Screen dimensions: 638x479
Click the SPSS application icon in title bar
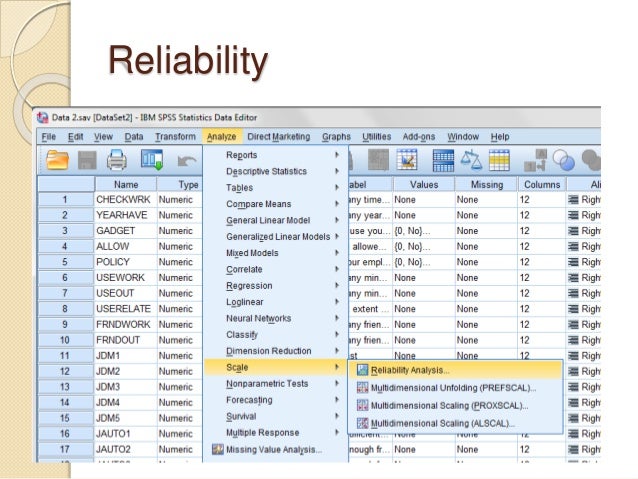(x=42, y=117)
